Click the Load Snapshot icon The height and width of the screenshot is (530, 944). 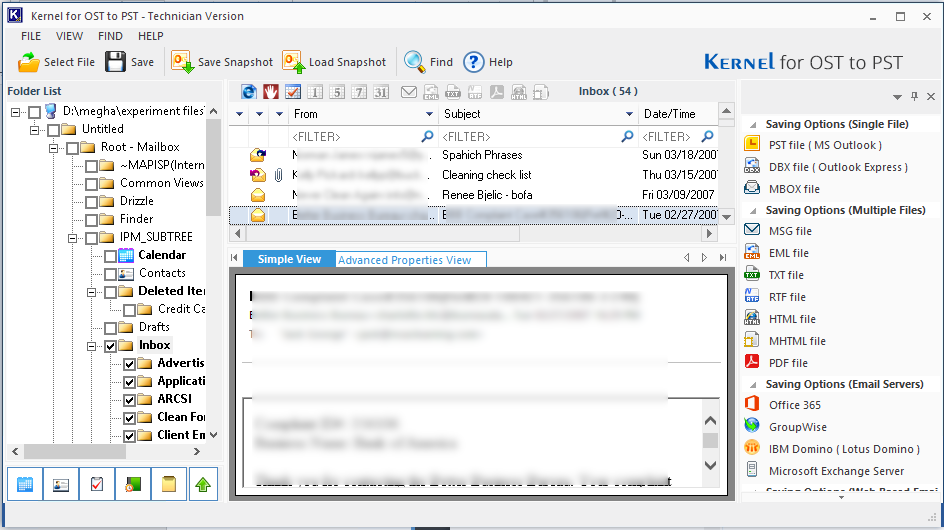click(x=294, y=62)
